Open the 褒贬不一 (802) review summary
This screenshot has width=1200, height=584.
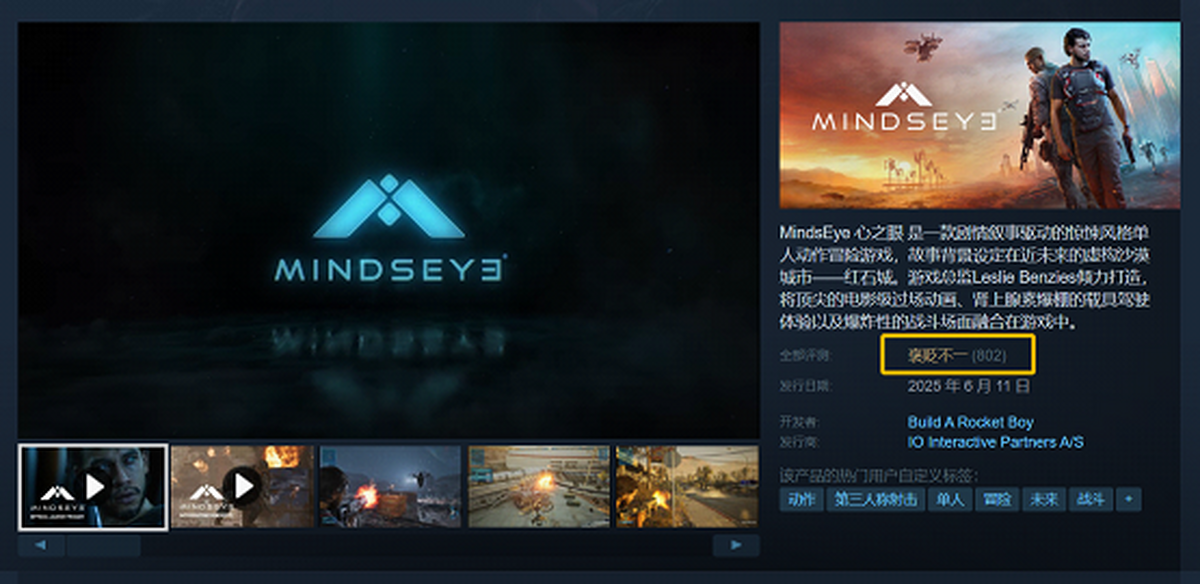click(956, 355)
